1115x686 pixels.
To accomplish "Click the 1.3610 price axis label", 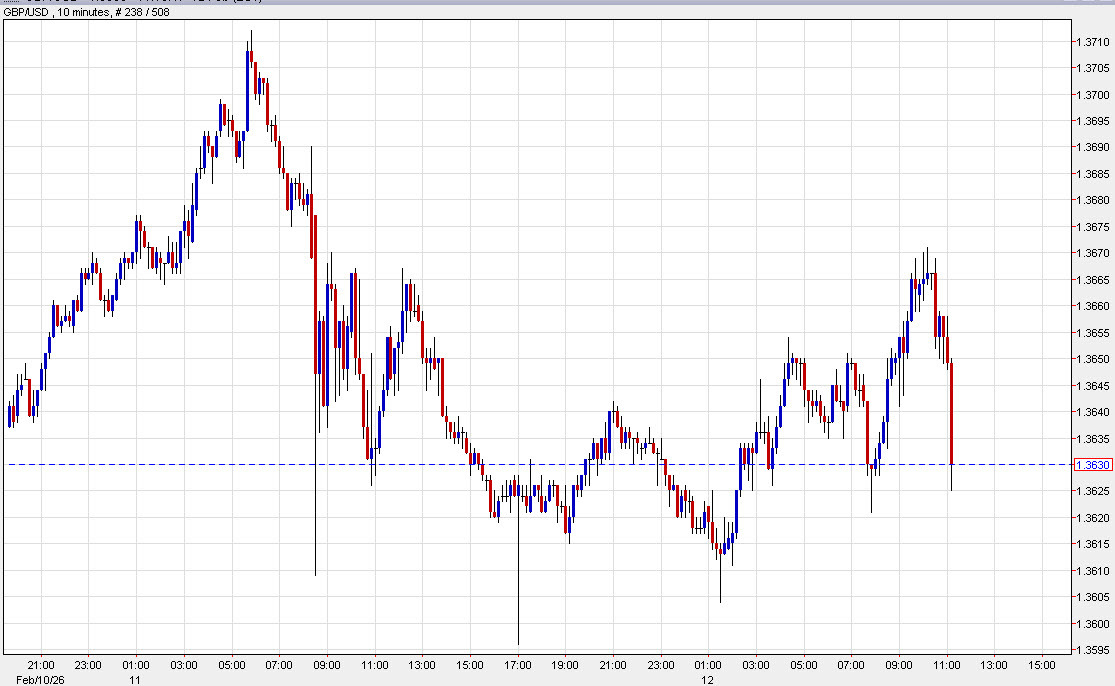I will (x=1089, y=571).
